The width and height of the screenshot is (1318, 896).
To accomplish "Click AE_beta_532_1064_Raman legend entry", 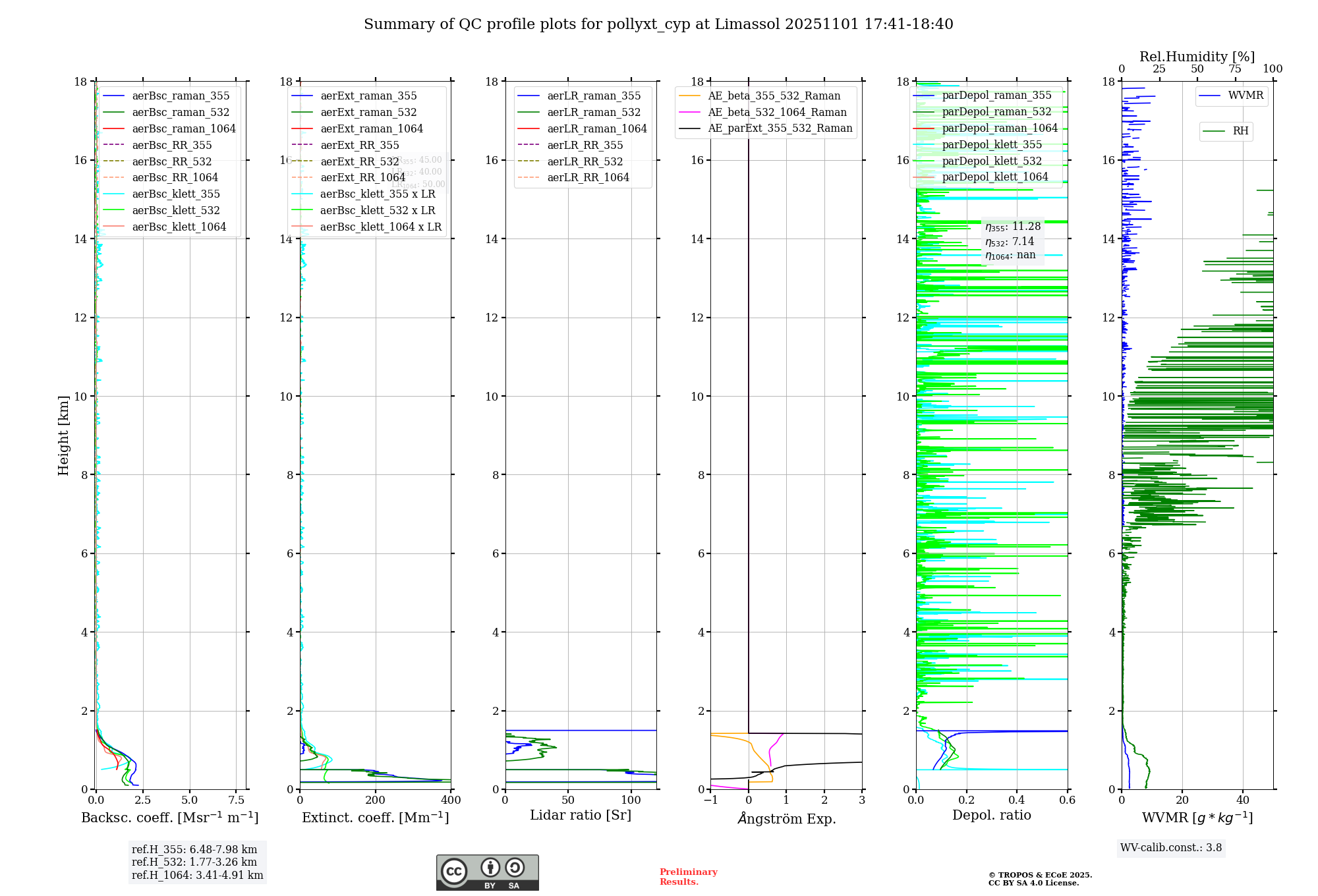I will tap(777, 112).
